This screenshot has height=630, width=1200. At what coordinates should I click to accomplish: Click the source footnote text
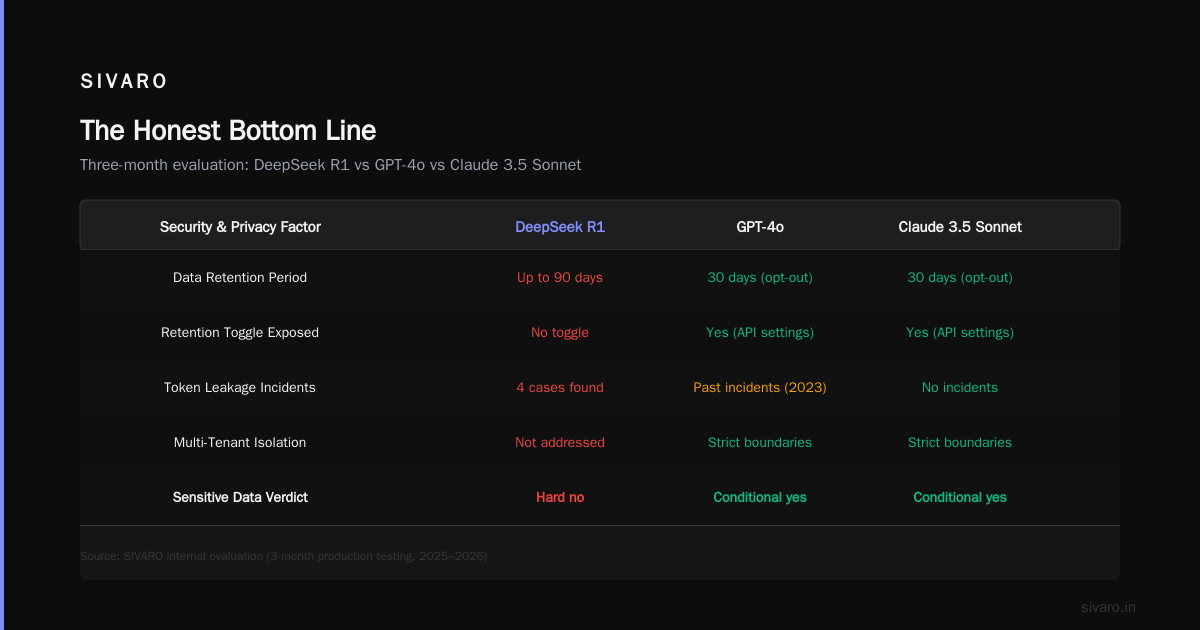283,555
